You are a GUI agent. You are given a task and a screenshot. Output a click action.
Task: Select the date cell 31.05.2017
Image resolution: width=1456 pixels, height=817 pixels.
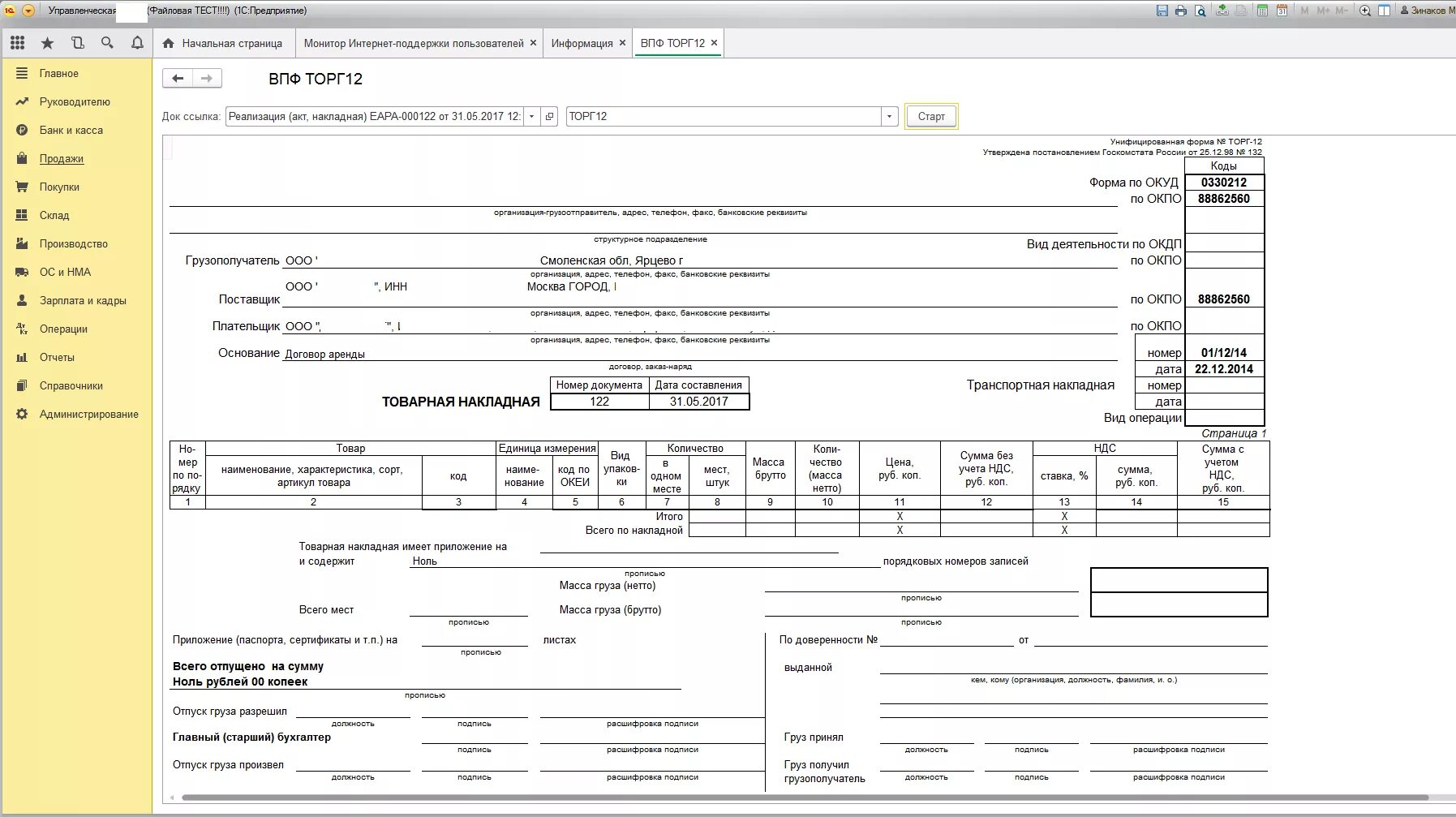pos(698,402)
